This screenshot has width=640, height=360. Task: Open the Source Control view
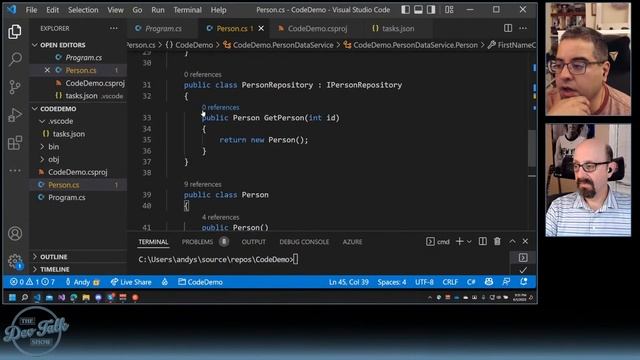coord(15,87)
